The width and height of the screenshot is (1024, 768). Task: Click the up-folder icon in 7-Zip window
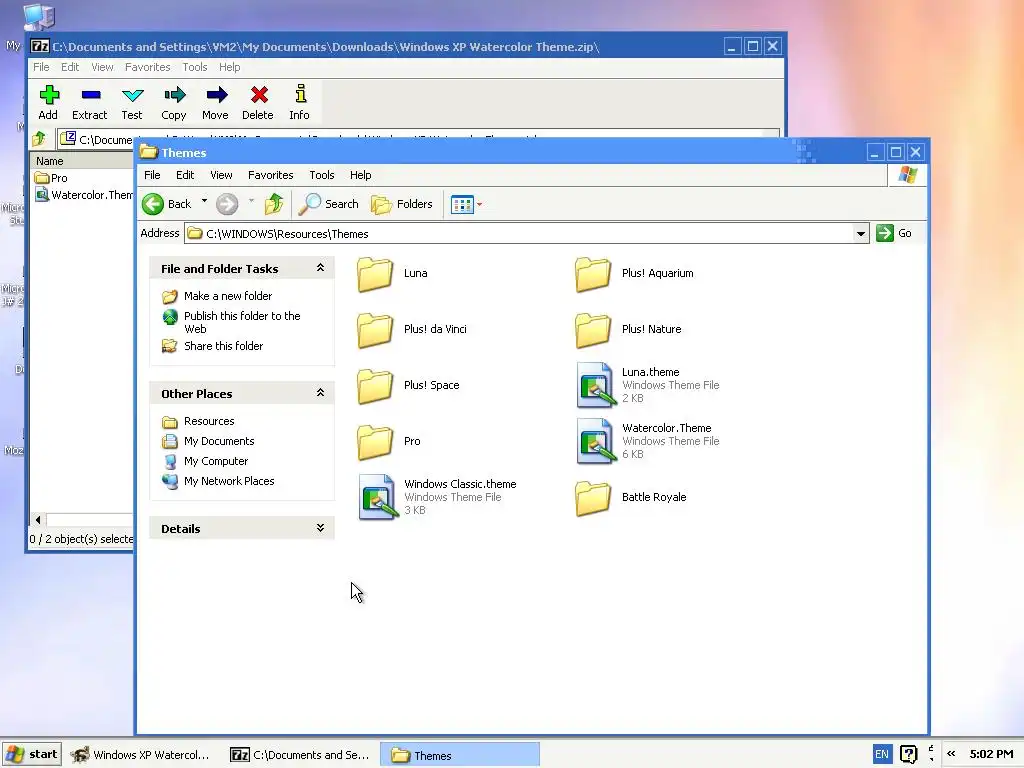click(x=39, y=138)
